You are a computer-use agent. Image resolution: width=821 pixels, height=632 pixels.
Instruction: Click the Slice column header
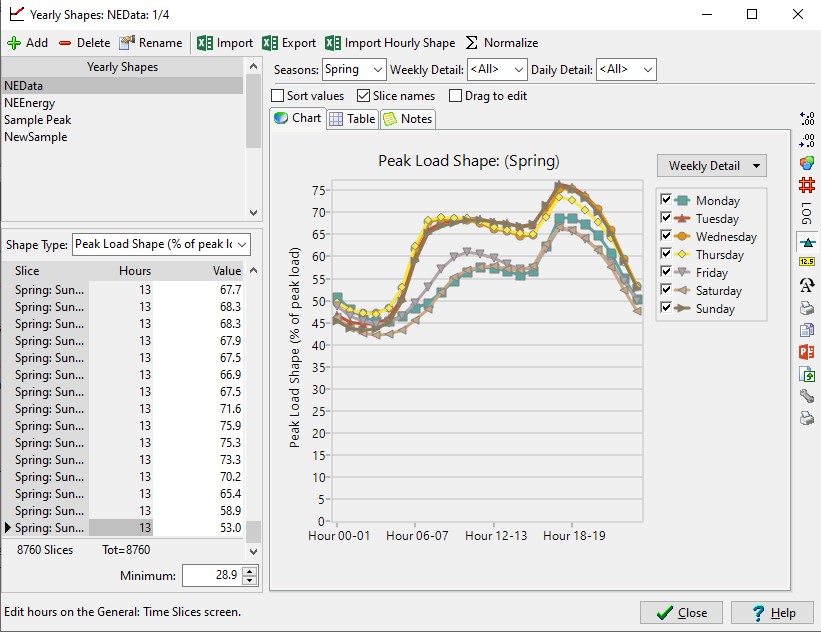click(x=46, y=271)
